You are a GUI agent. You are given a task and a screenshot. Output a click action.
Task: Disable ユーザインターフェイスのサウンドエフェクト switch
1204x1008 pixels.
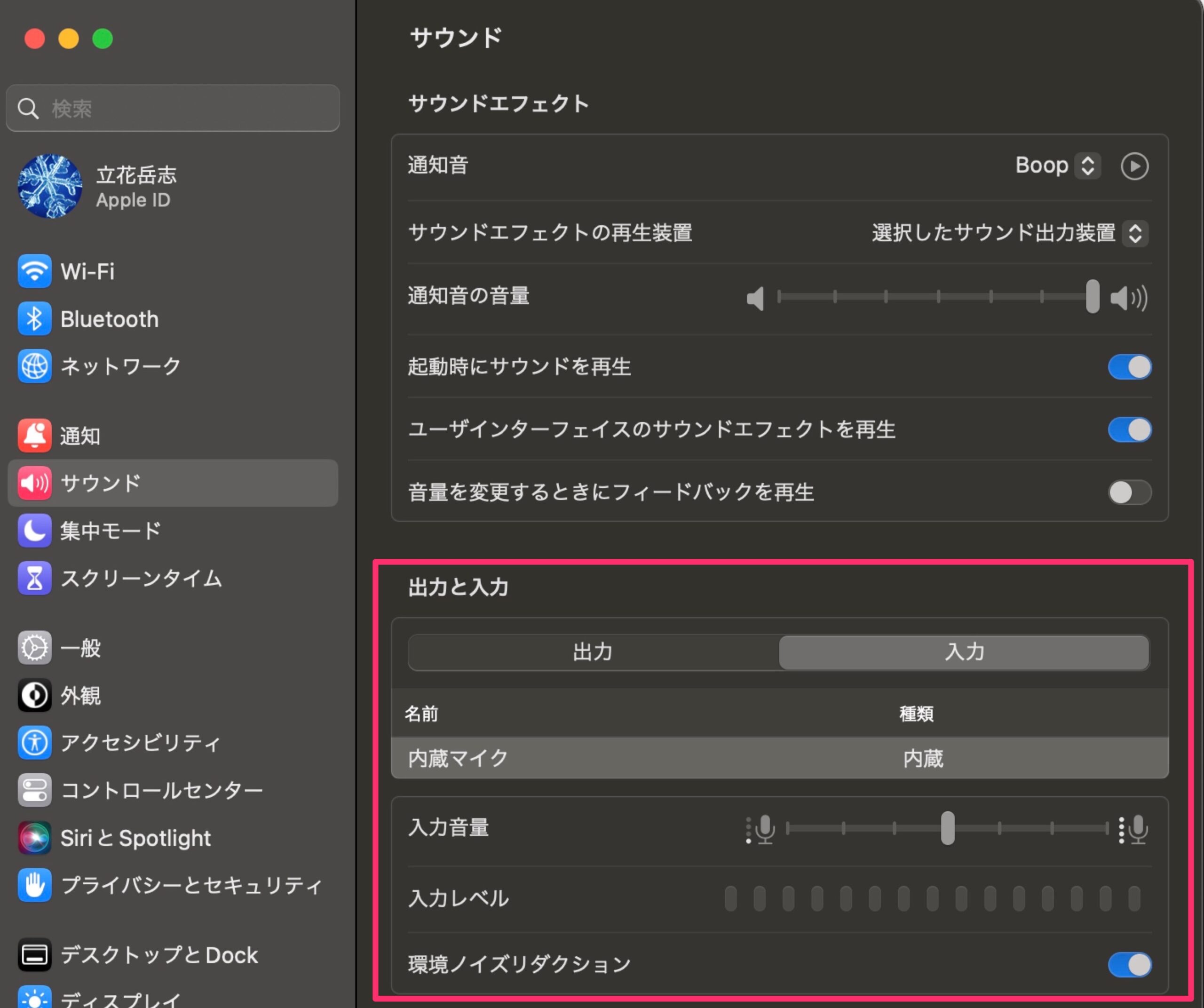[1129, 429]
